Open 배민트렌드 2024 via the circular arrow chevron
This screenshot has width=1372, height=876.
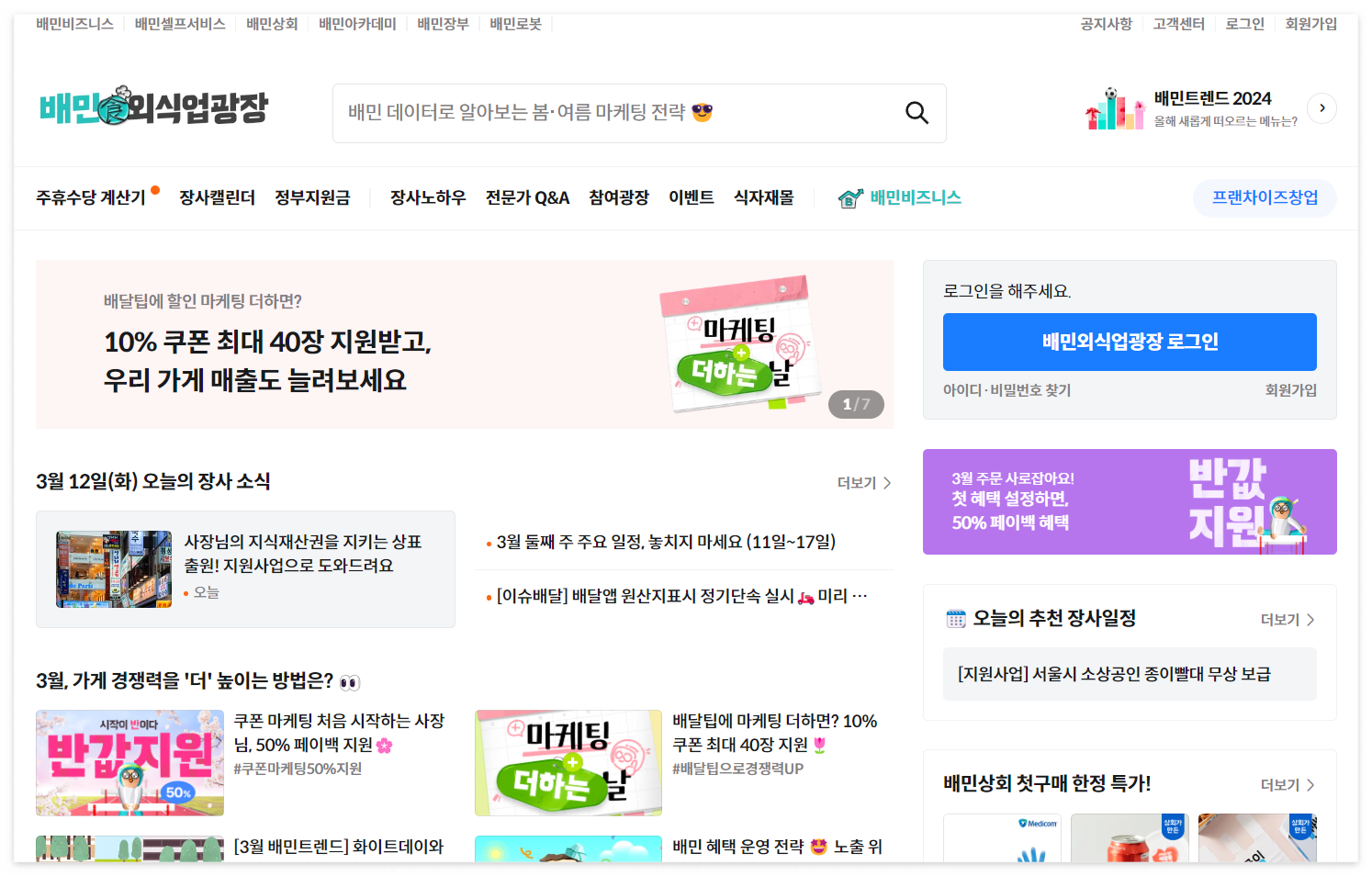[x=1321, y=107]
